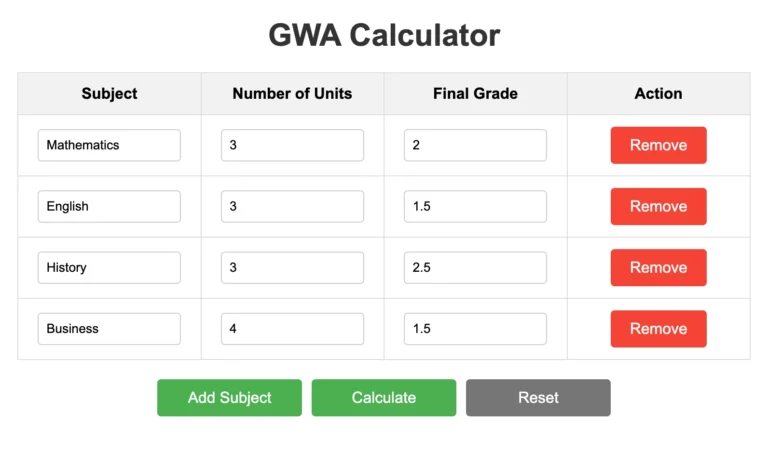Viewport: 768px width, 453px height.
Task: Select the History final grade showing 2.5
Action: coord(475,267)
